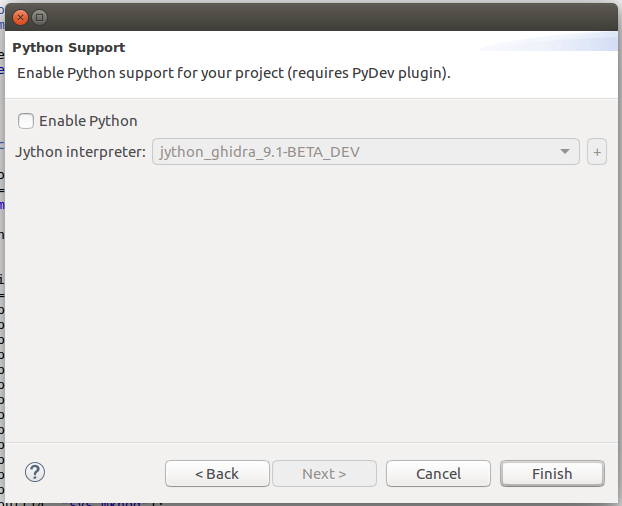
Task: Click the Jython interpreter label
Action: tap(81, 152)
